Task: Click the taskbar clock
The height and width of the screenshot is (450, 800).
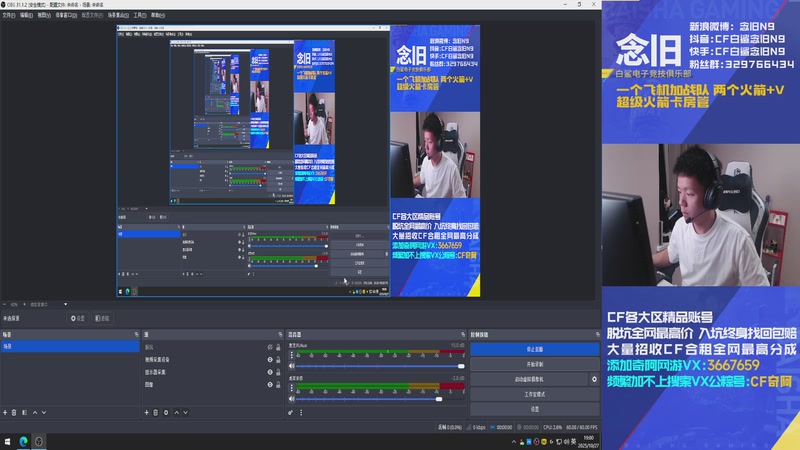Action: pyautogui.click(x=588, y=442)
